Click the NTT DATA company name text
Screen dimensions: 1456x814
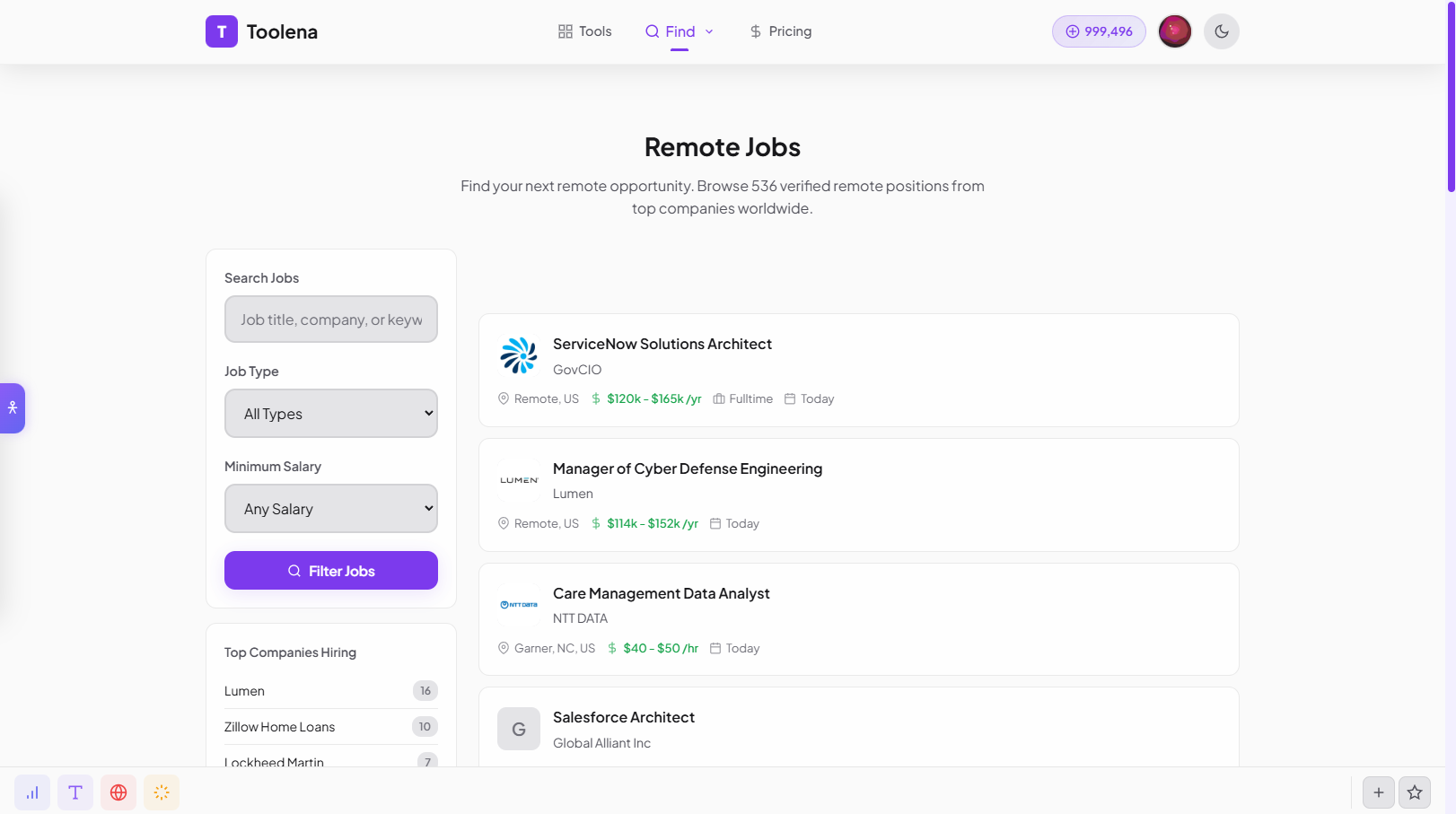click(x=580, y=618)
